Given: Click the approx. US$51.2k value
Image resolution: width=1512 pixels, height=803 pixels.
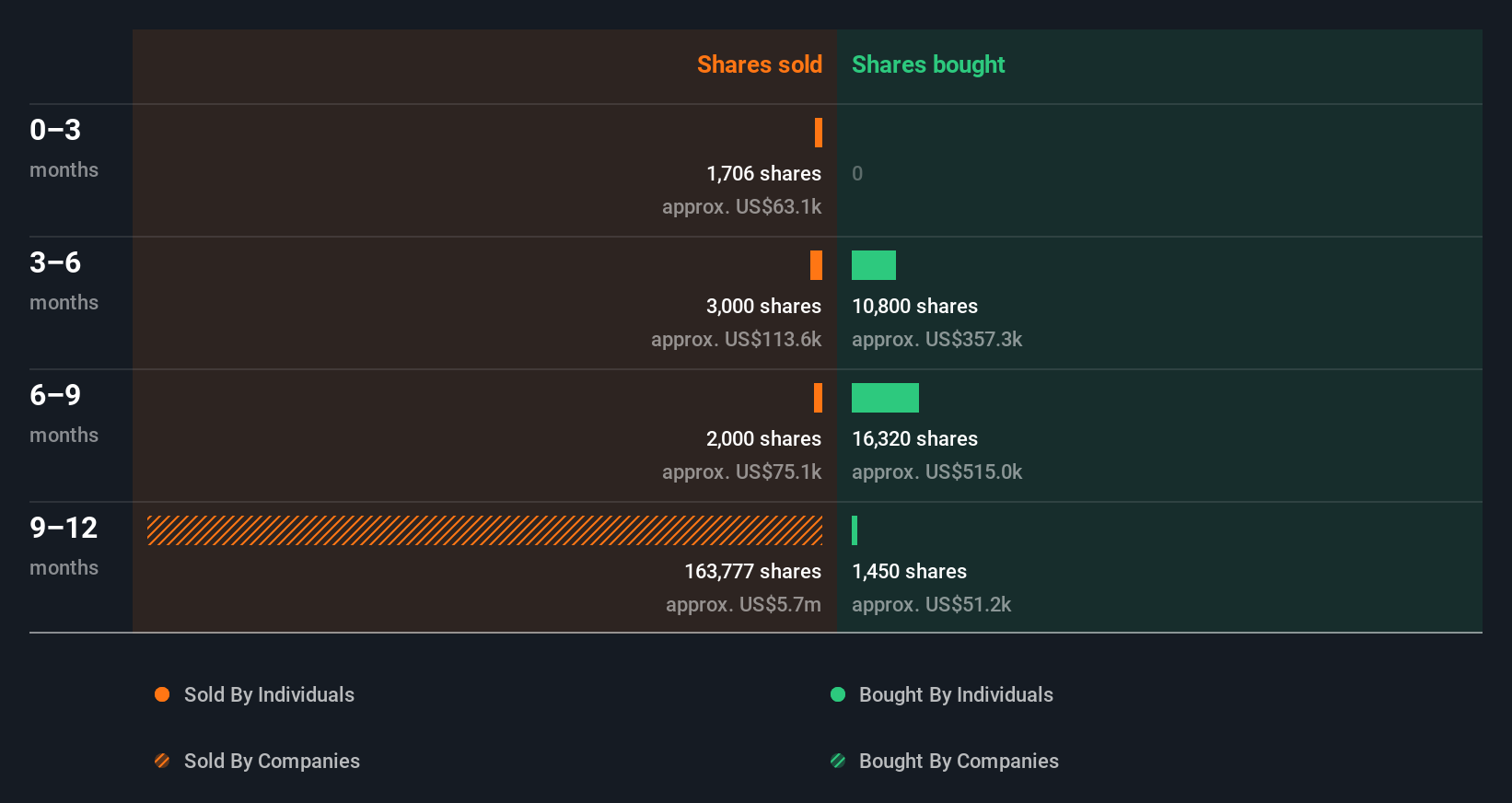Looking at the screenshot, I should [931, 605].
